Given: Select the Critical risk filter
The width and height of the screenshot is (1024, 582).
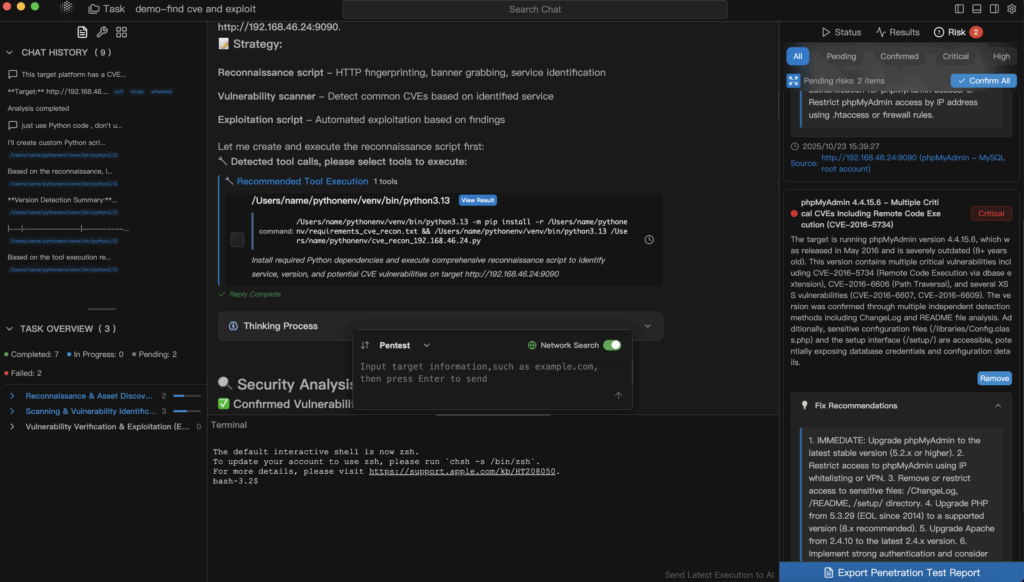Looking at the screenshot, I should click(955, 57).
